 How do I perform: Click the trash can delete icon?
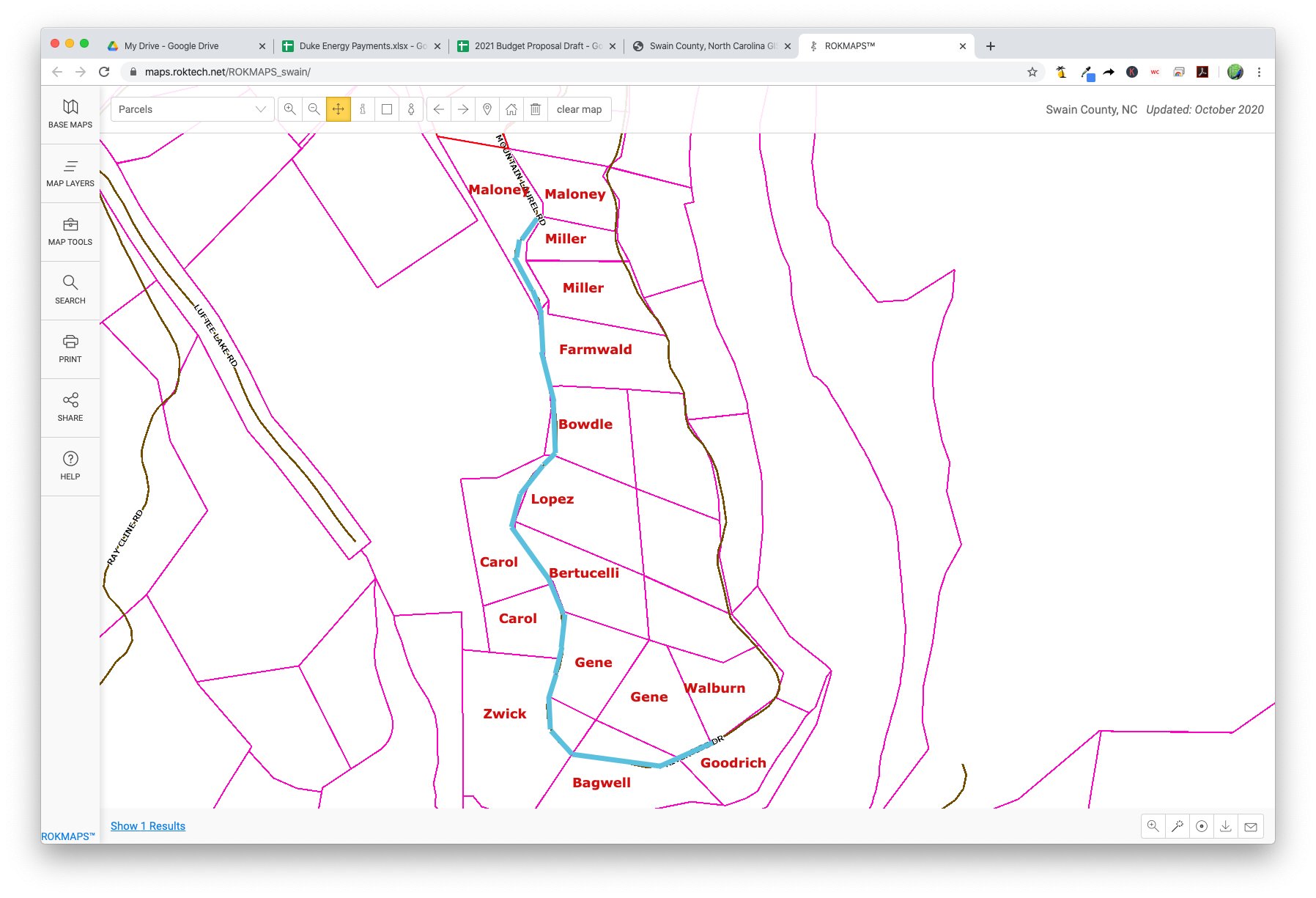536,109
